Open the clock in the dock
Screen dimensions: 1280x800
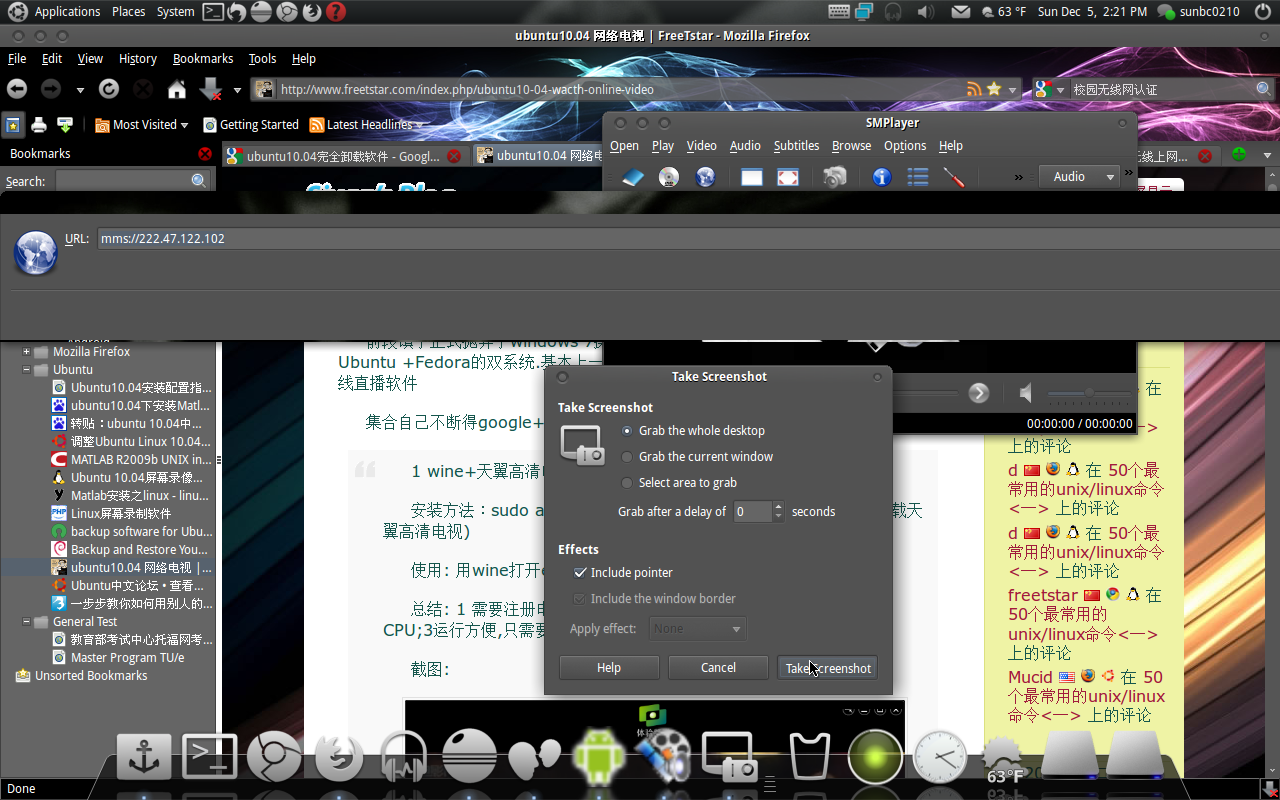(x=940, y=756)
